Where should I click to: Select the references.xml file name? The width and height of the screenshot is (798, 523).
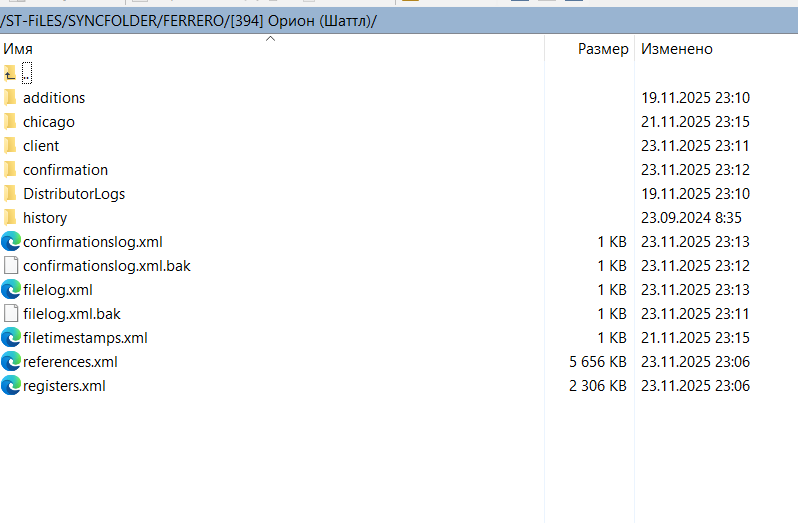click(x=70, y=362)
